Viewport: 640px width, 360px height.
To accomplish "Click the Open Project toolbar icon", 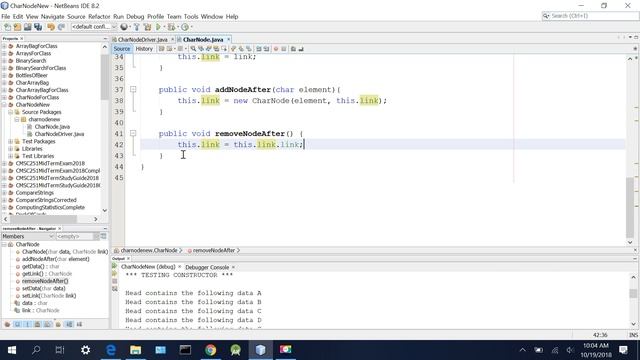I will click(27, 27).
